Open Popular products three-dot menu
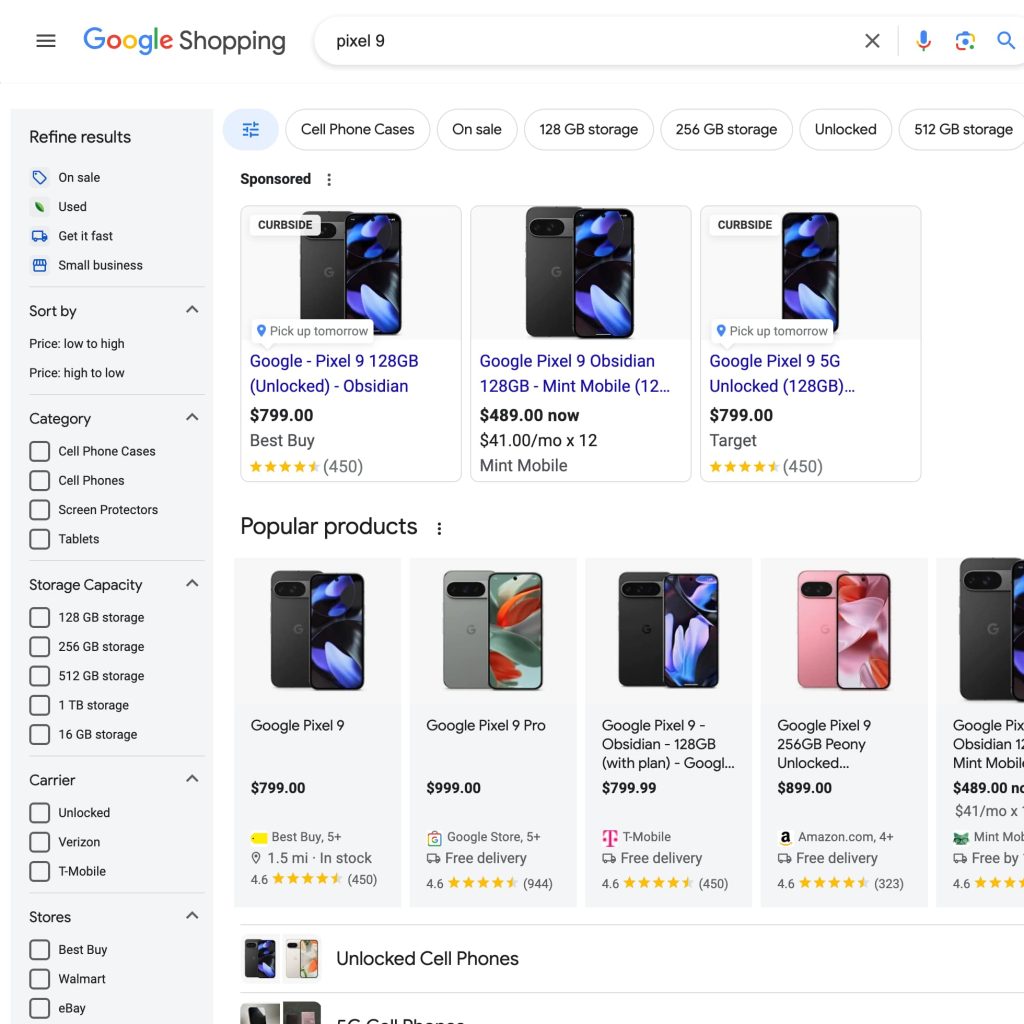The image size is (1024, 1024). point(438,528)
